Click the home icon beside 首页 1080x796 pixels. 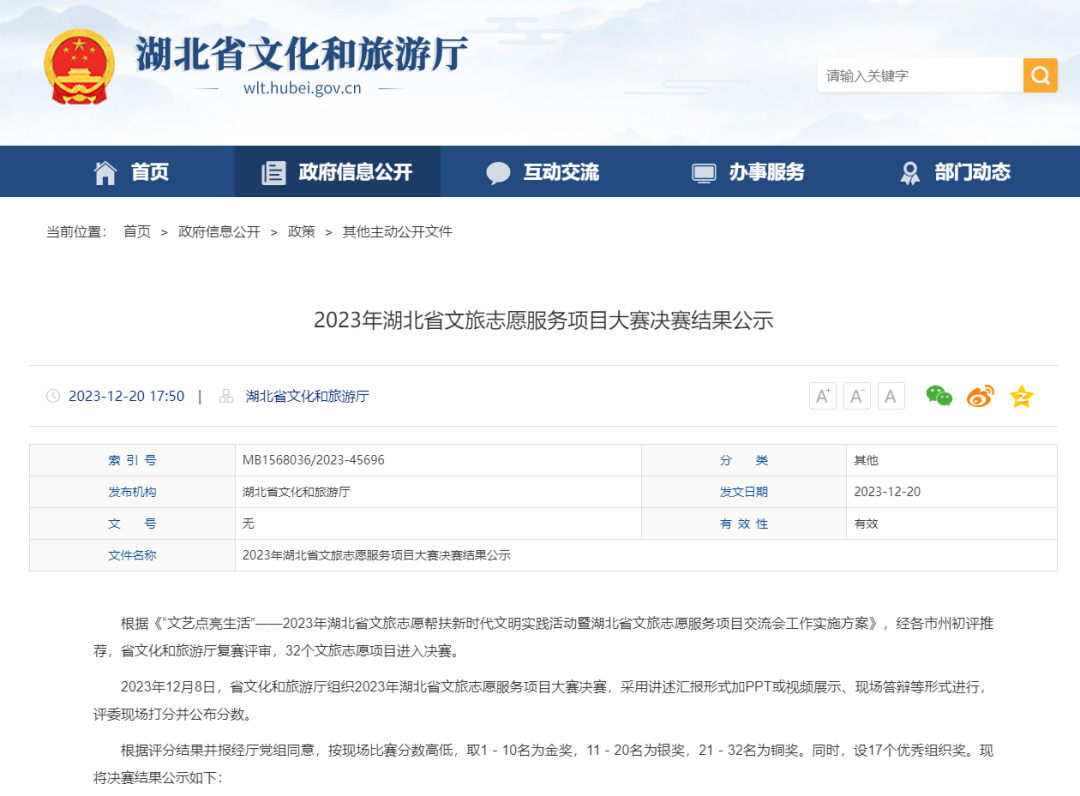[x=104, y=171]
